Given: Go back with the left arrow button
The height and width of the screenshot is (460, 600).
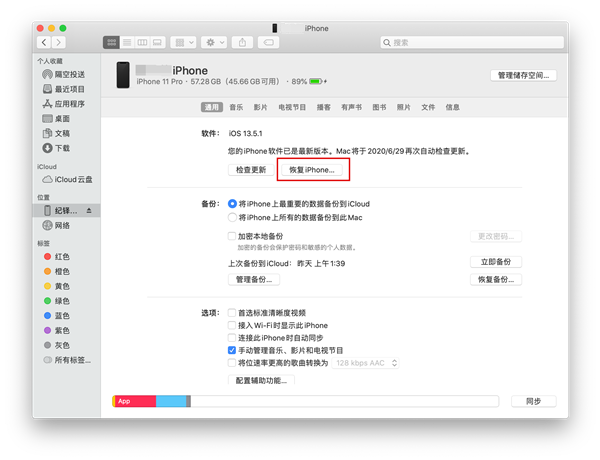Looking at the screenshot, I should [x=44, y=42].
